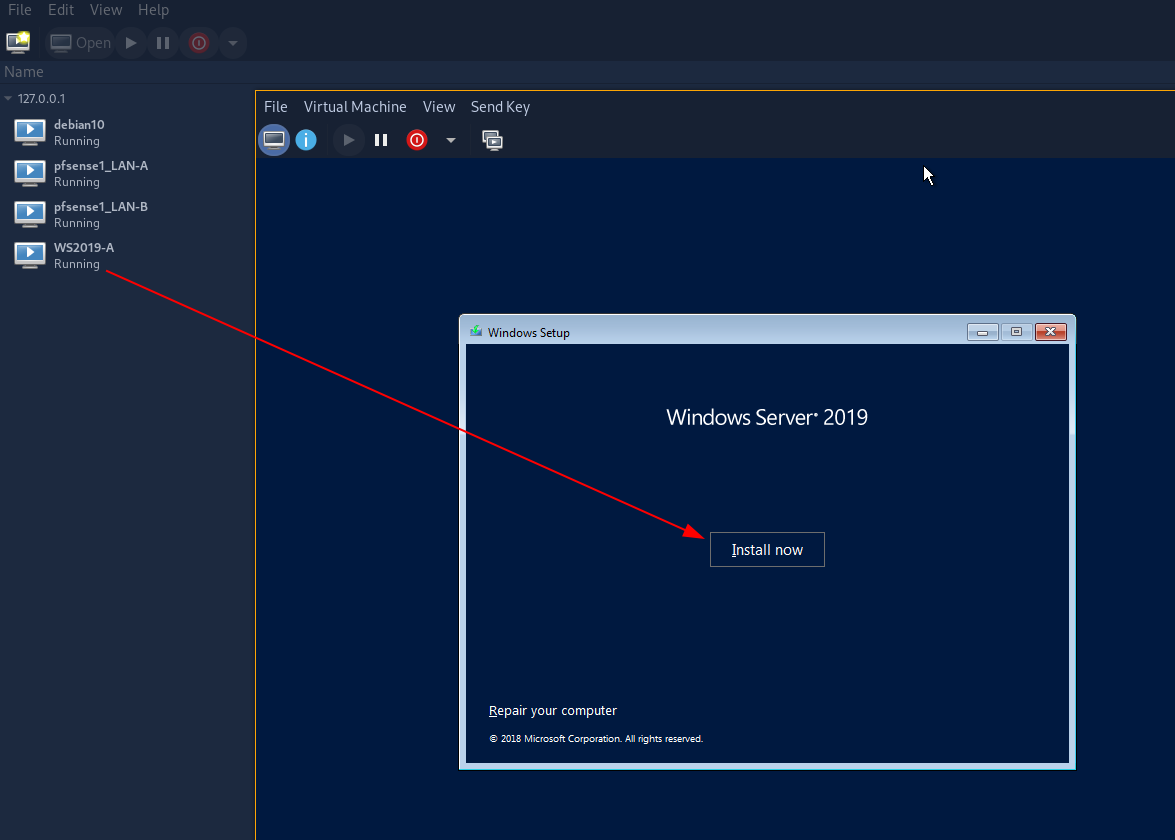
Task: Click the Repair your computer link
Action: click(553, 710)
